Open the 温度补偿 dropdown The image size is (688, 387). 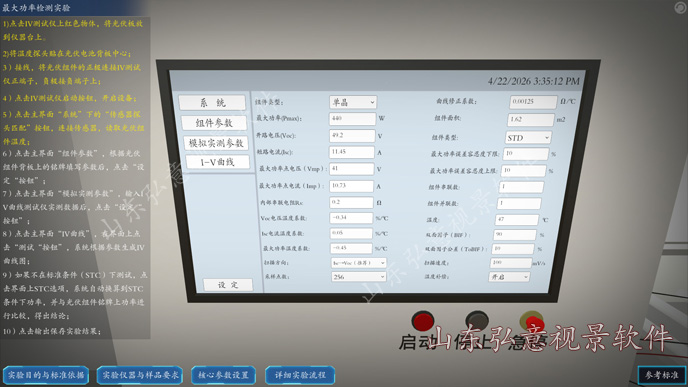509,277
